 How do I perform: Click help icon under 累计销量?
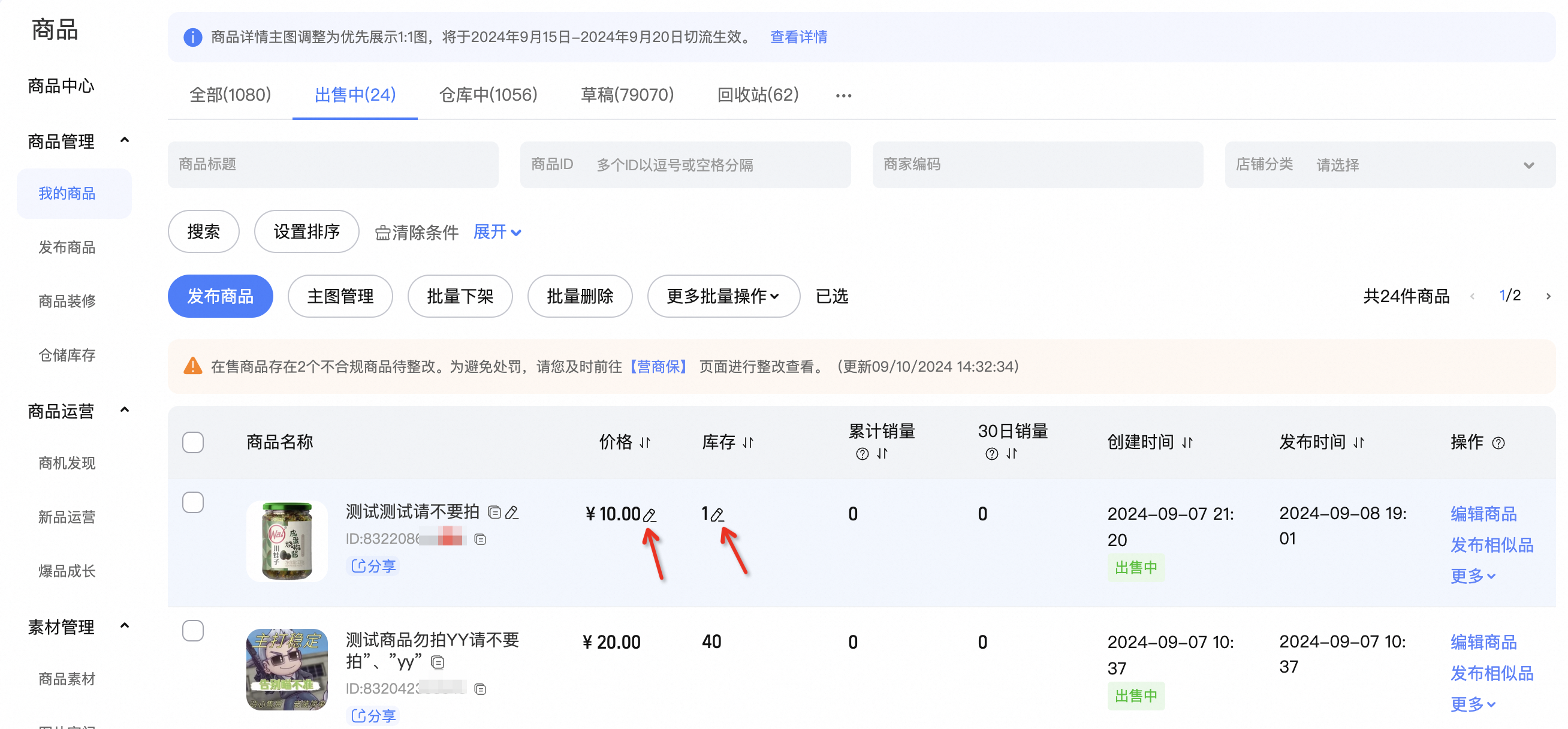pos(862,454)
